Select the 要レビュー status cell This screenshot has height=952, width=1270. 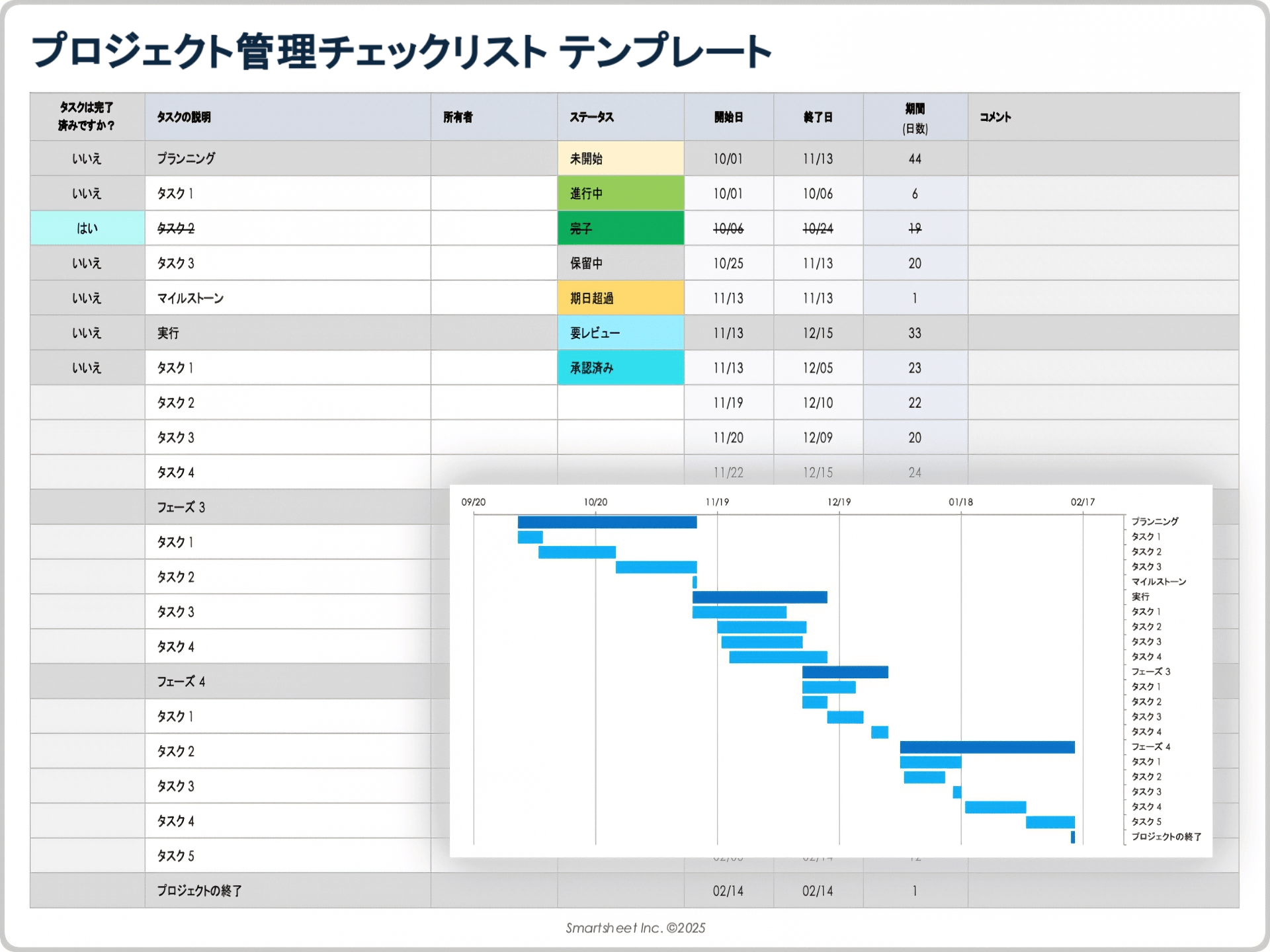coord(620,333)
